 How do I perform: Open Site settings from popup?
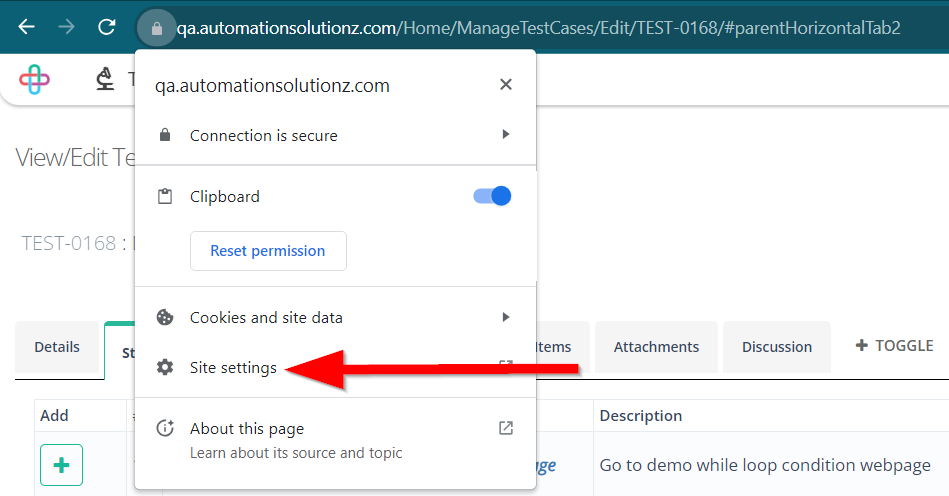(233, 368)
